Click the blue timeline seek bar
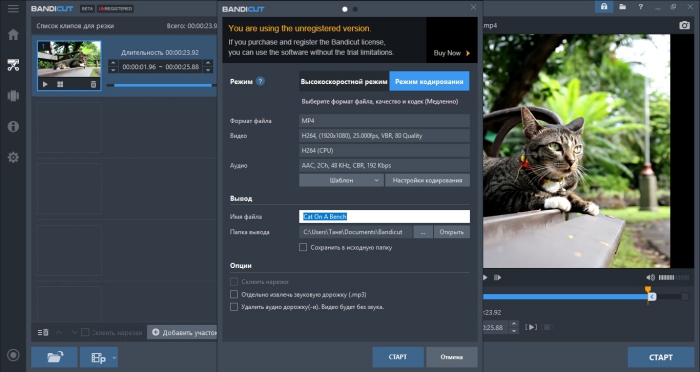The image size is (700, 372). point(566,297)
